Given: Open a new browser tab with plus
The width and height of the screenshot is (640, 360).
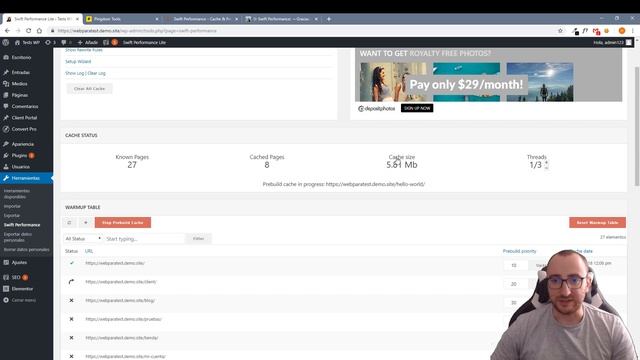Looking at the screenshot, I should (x=329, y=19).
